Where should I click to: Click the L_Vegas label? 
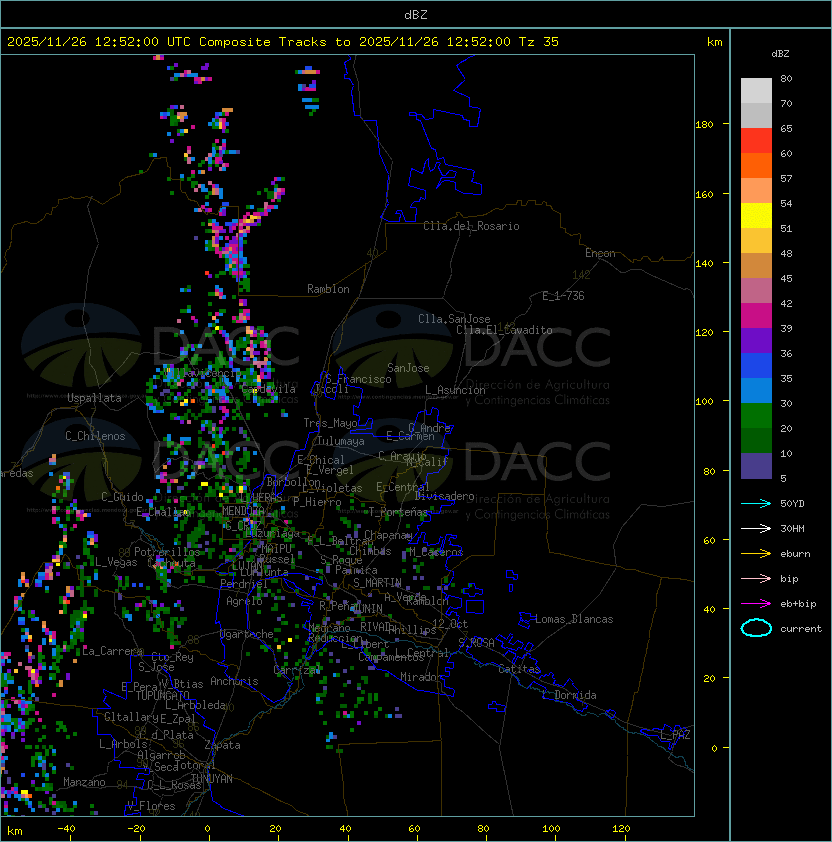(116, 562)
